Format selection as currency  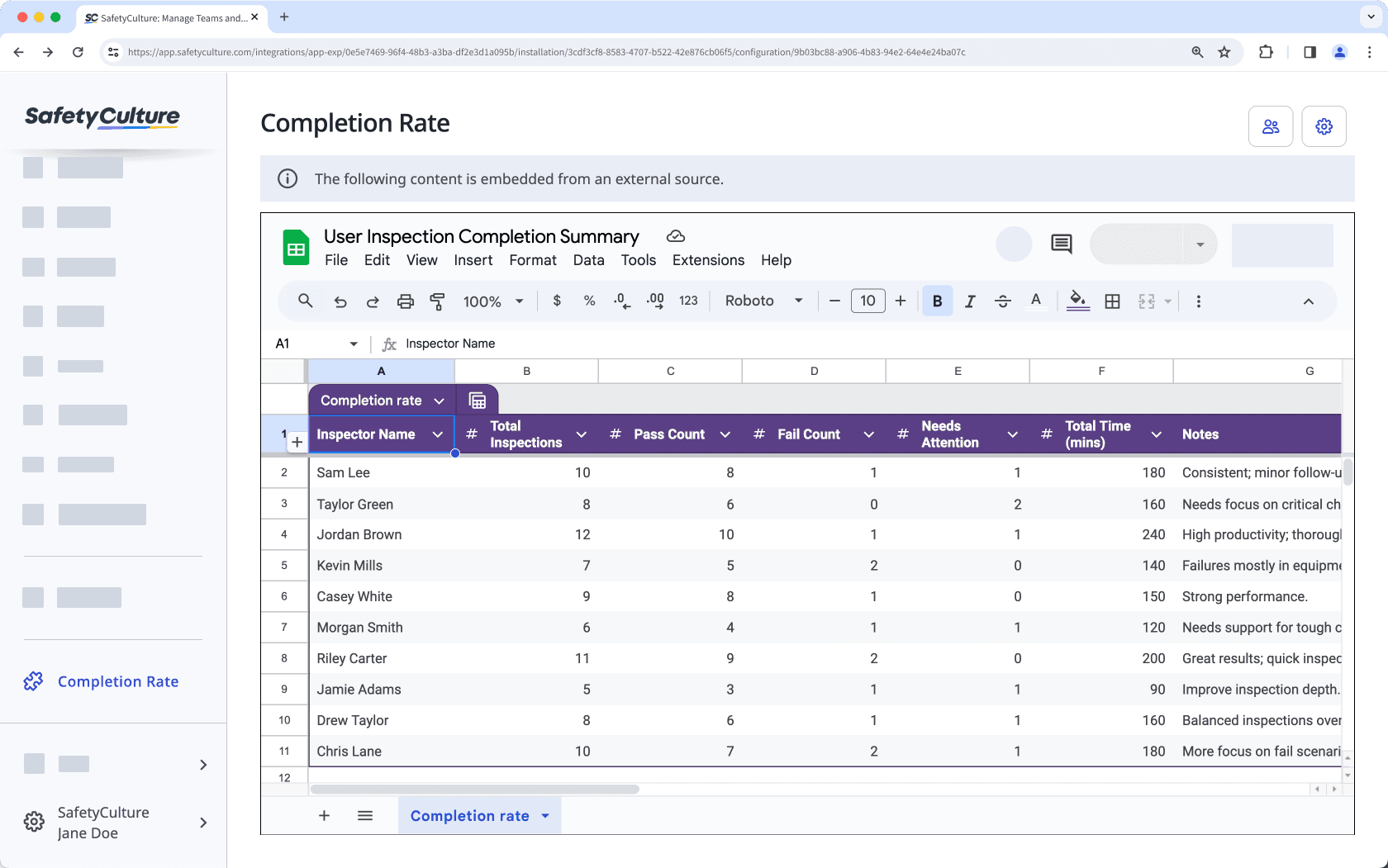(x=557, y=301)
